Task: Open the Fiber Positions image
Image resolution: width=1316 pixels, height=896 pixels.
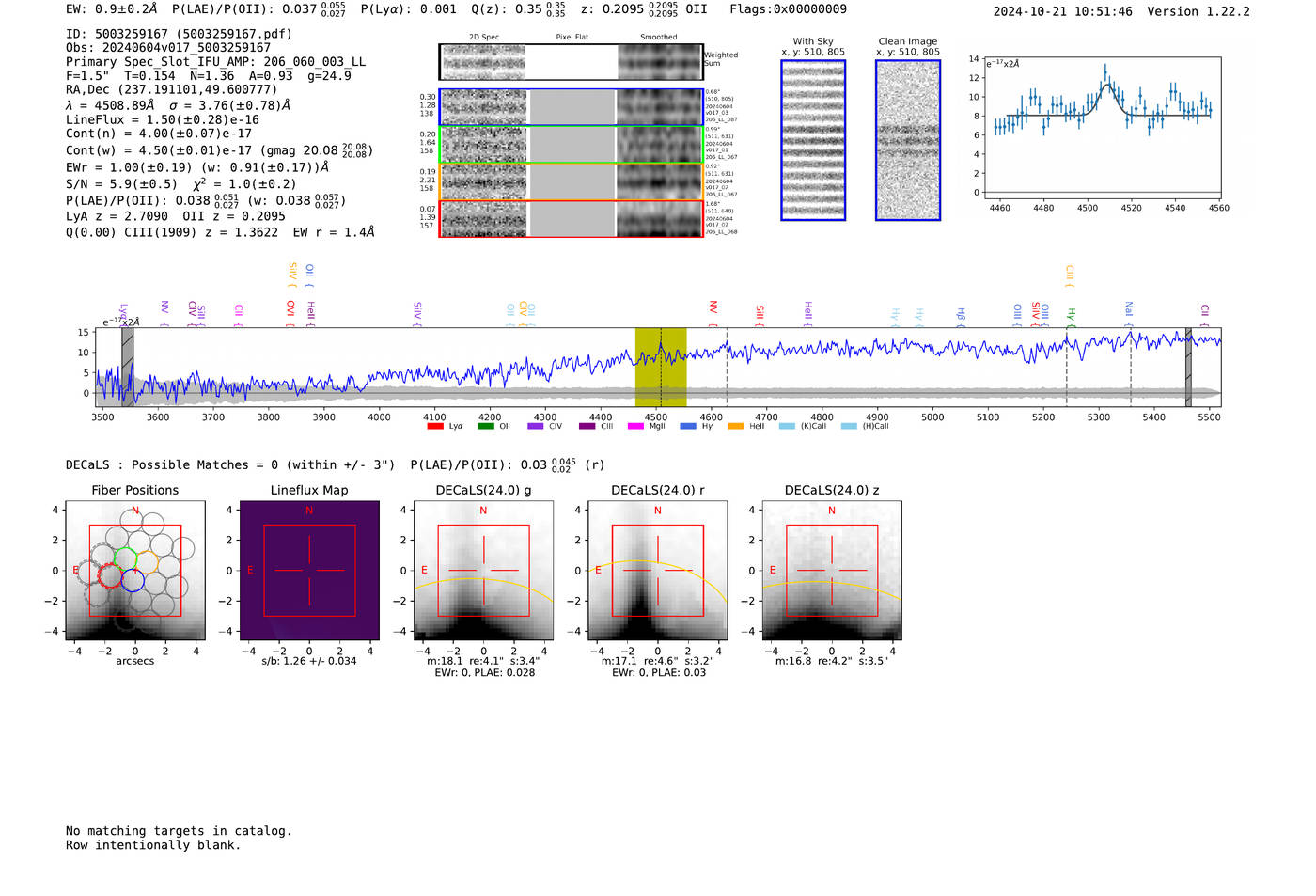Action: [x=135, y=571]
